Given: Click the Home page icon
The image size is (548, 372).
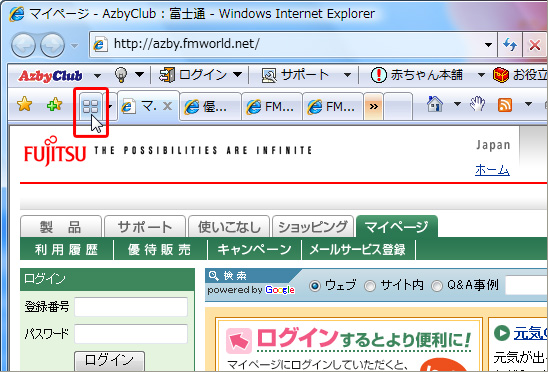Looking at the screenshot, I should (x=435, y=104).
